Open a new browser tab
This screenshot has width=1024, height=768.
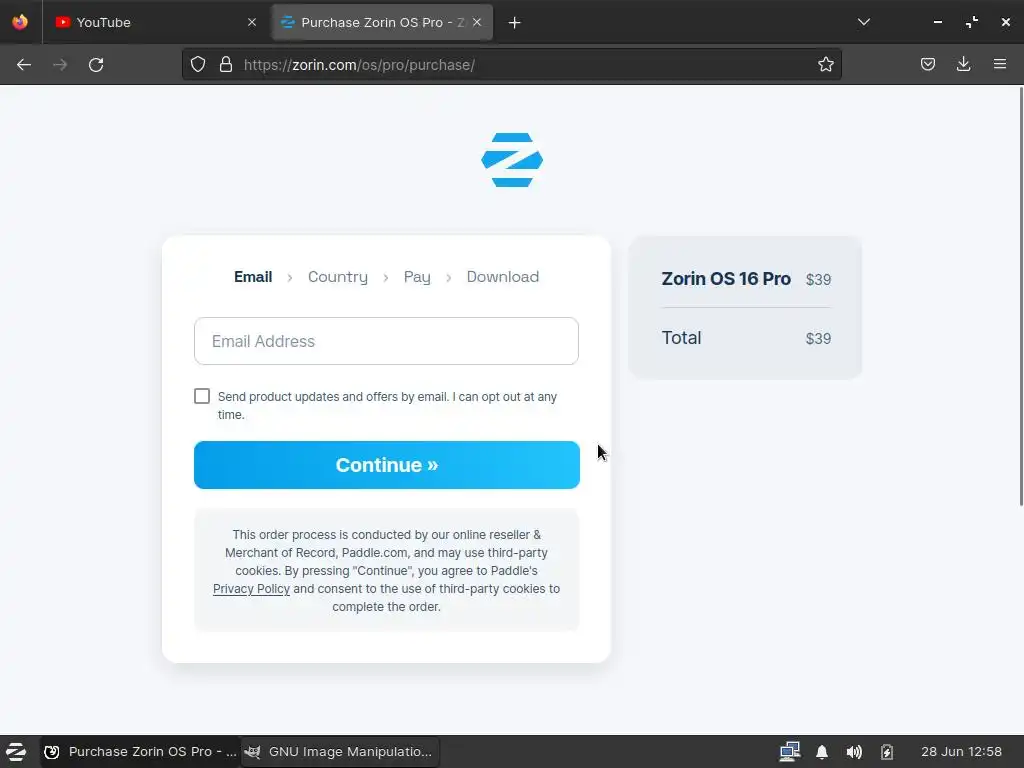[515, 23]
